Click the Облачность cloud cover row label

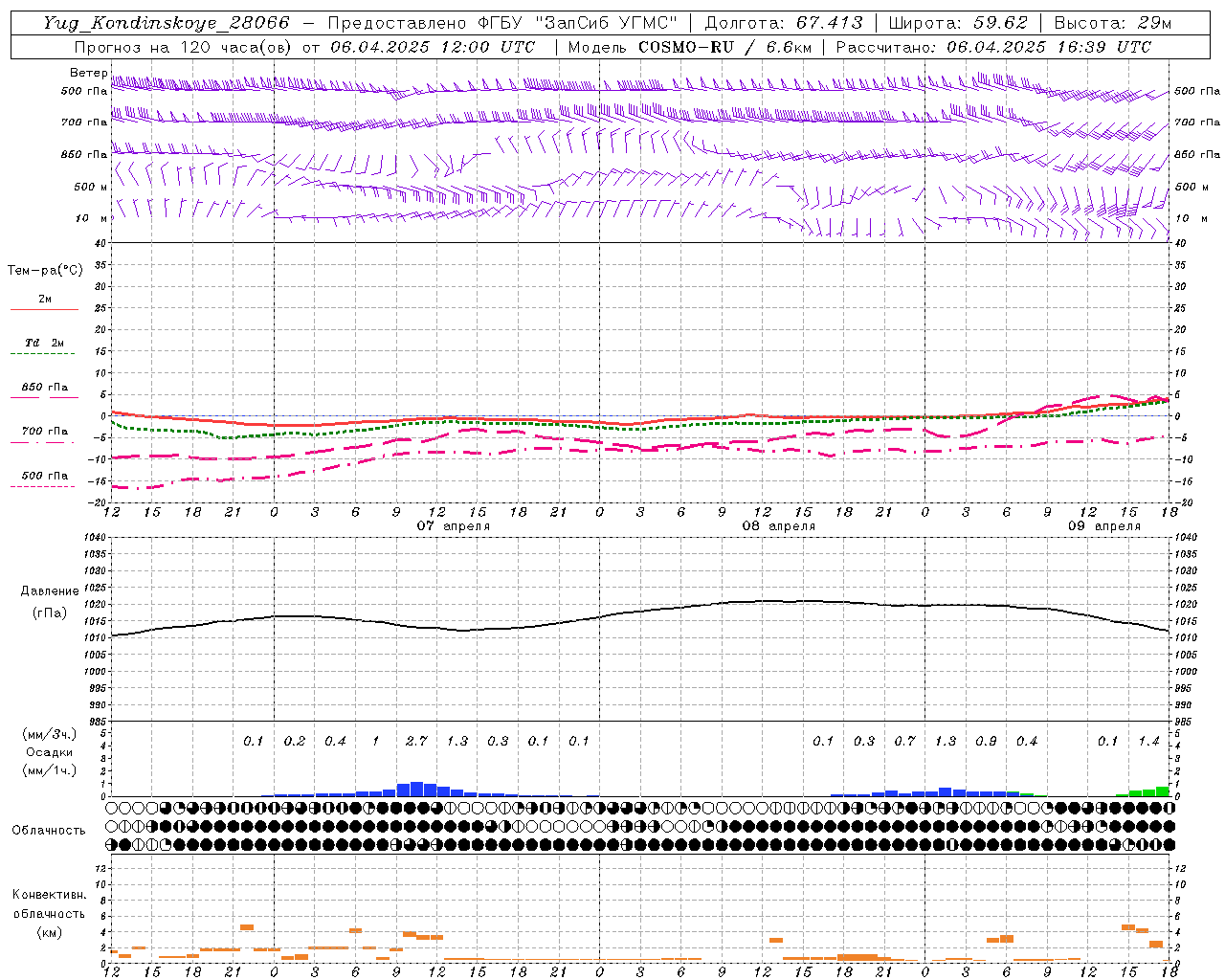(49, 830)
